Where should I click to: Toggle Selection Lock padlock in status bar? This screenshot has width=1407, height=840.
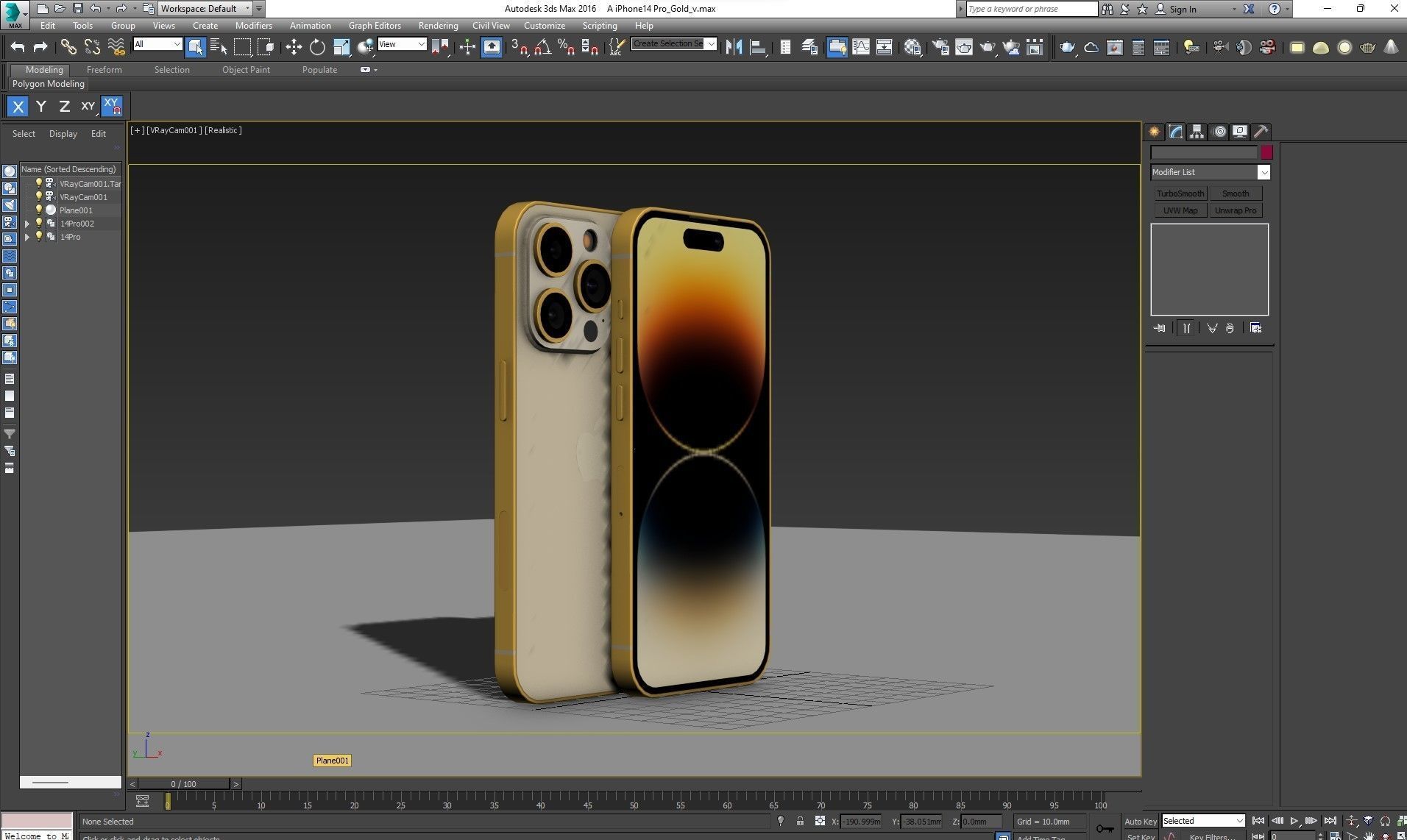click(x=800, y=821)
